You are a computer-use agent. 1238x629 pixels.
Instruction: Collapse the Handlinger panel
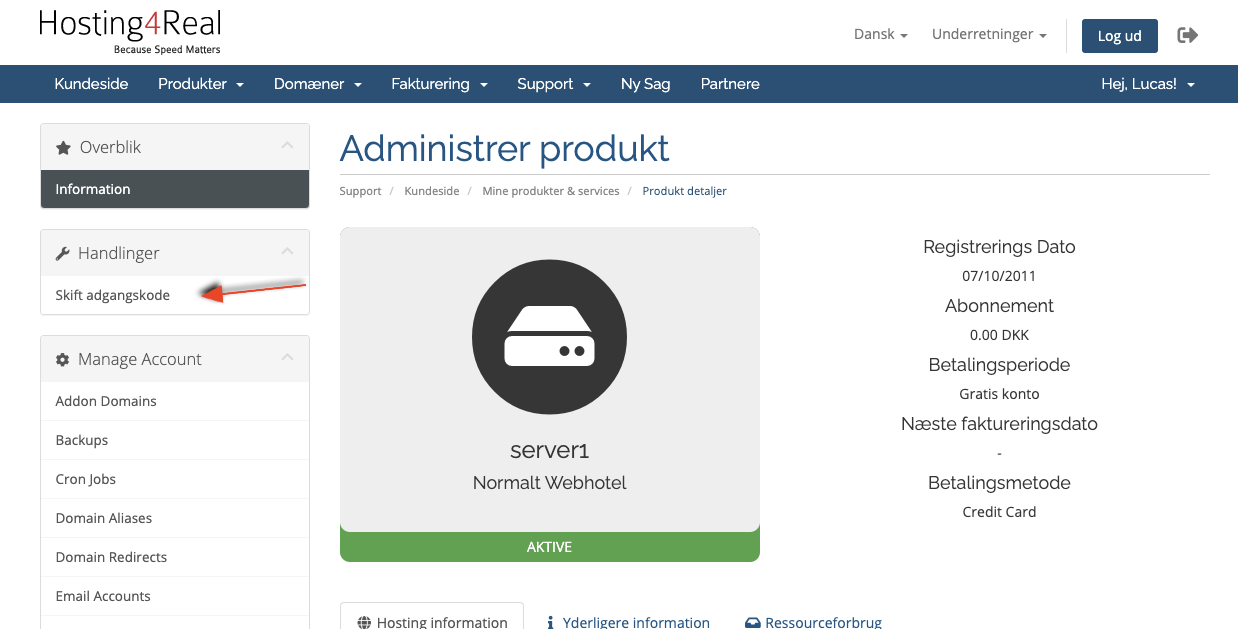(x=287, y=250)
